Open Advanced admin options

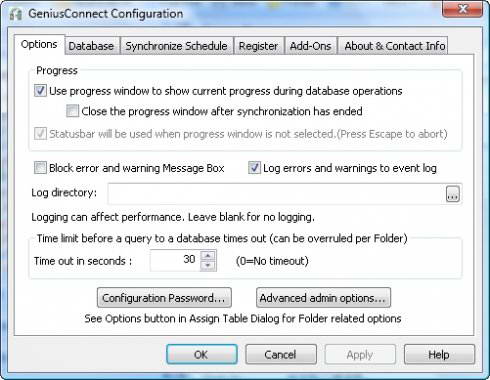coord(323,298)
